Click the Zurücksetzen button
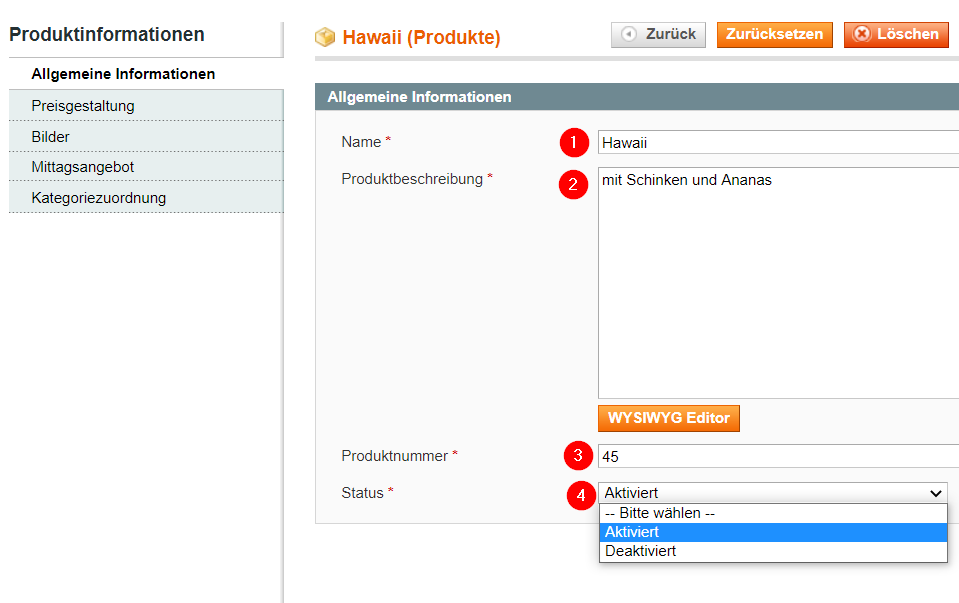 [x=774, y=34]
